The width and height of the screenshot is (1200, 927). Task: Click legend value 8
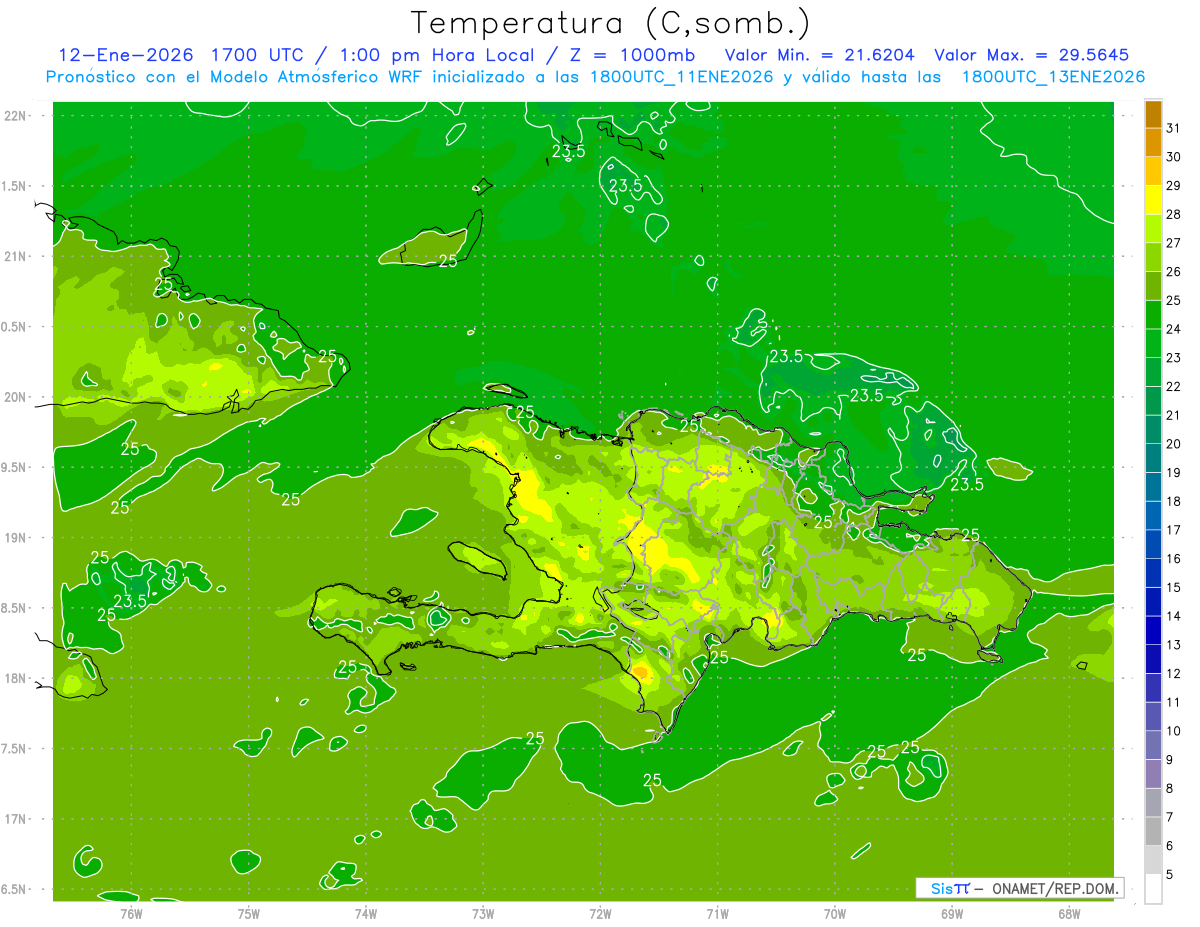[1171, 789]
